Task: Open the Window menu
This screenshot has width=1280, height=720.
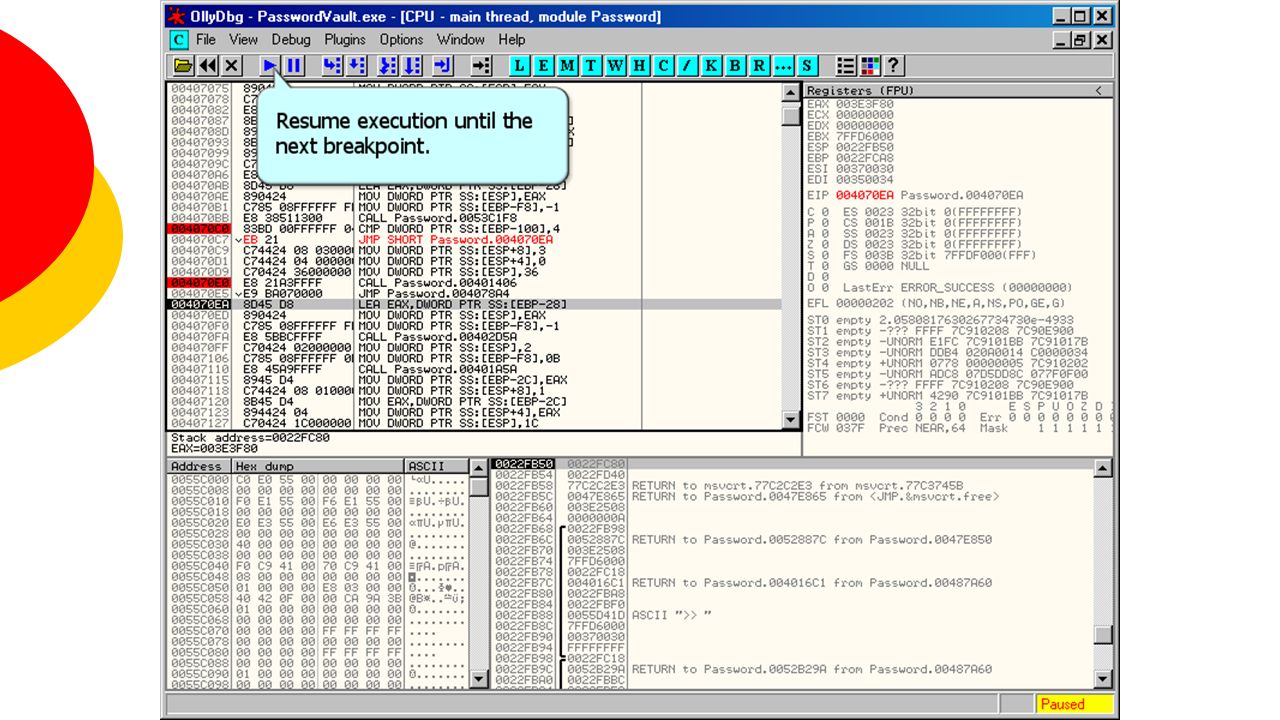Action: [x=461, y=40]
